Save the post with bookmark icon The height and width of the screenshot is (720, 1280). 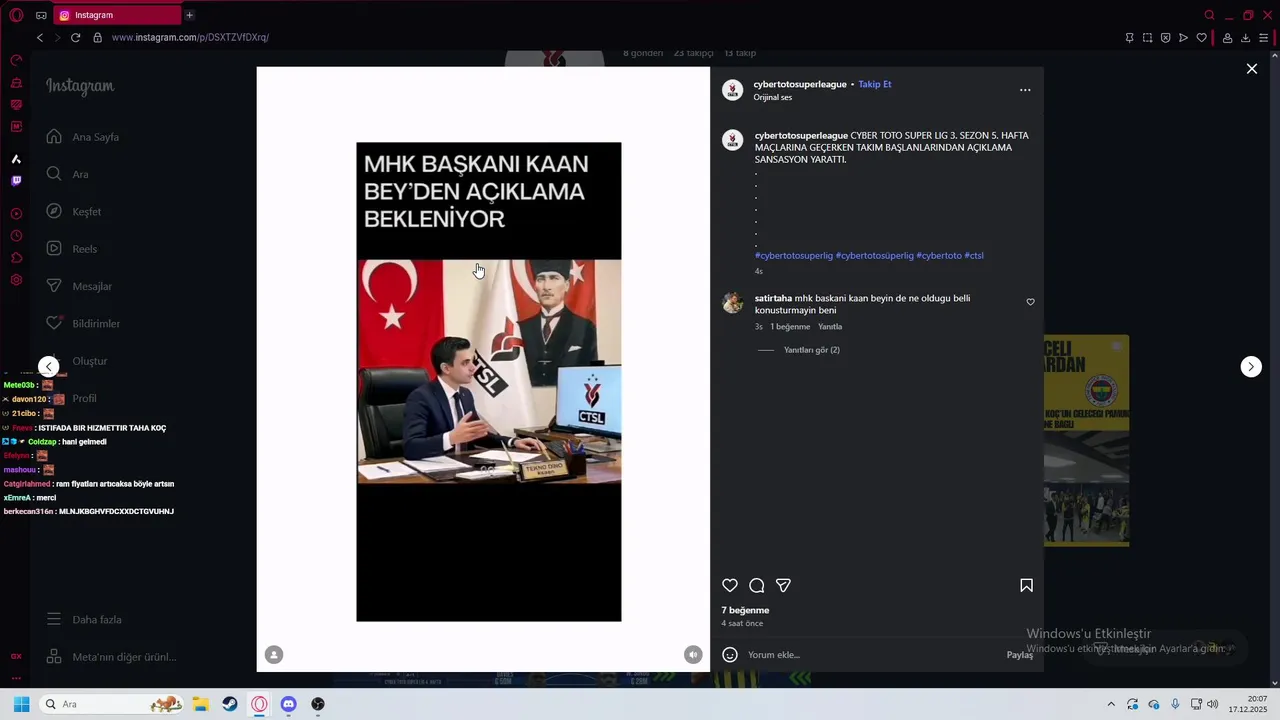[1026, 586]
